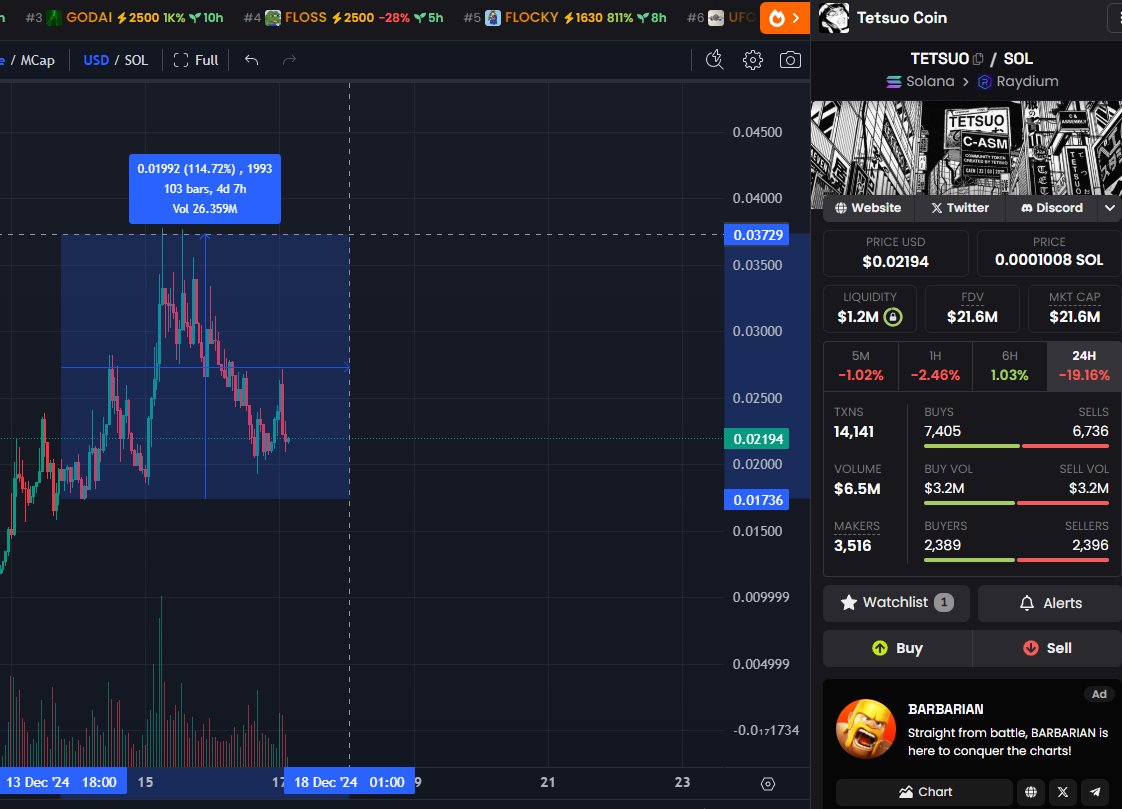Expand more social links chevron
The width and height of the screenshot is (1122, 809).
(1109, 208)
